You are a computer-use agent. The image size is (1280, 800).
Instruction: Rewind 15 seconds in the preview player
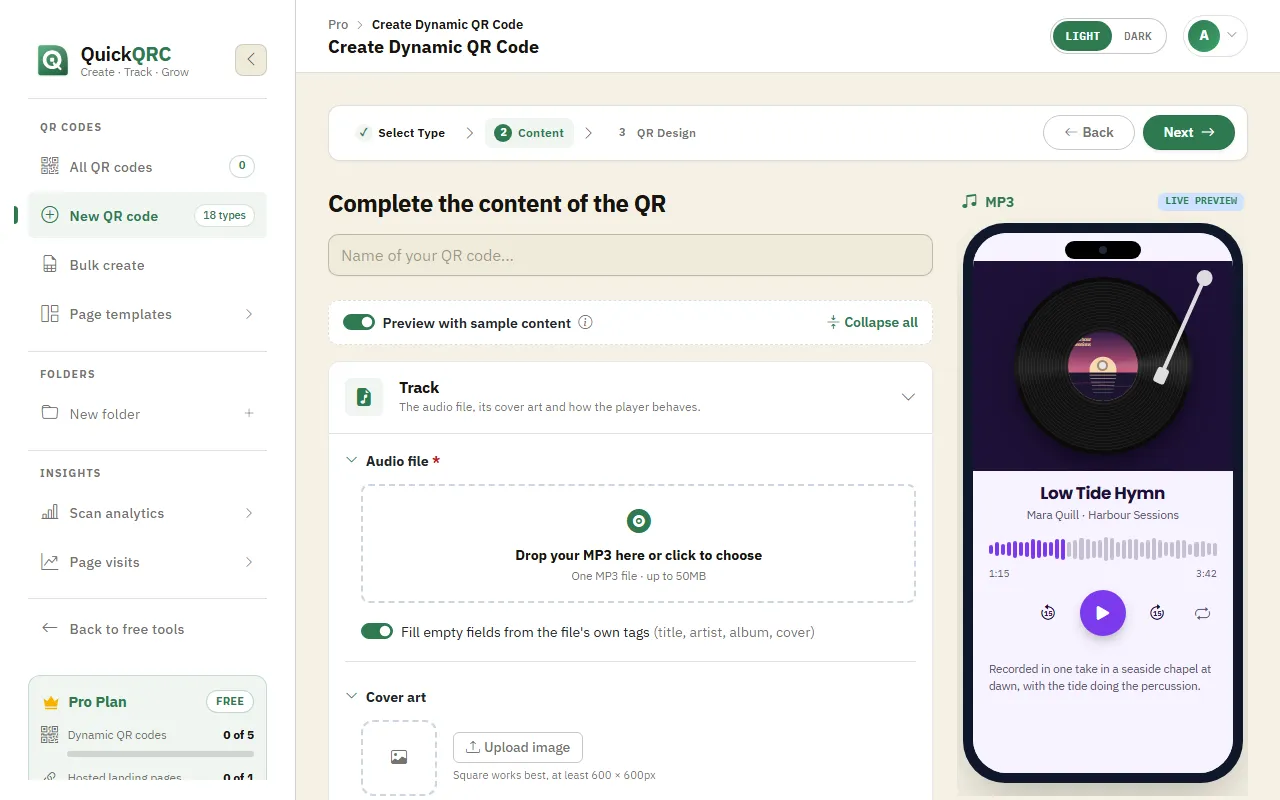(1048, 613)
